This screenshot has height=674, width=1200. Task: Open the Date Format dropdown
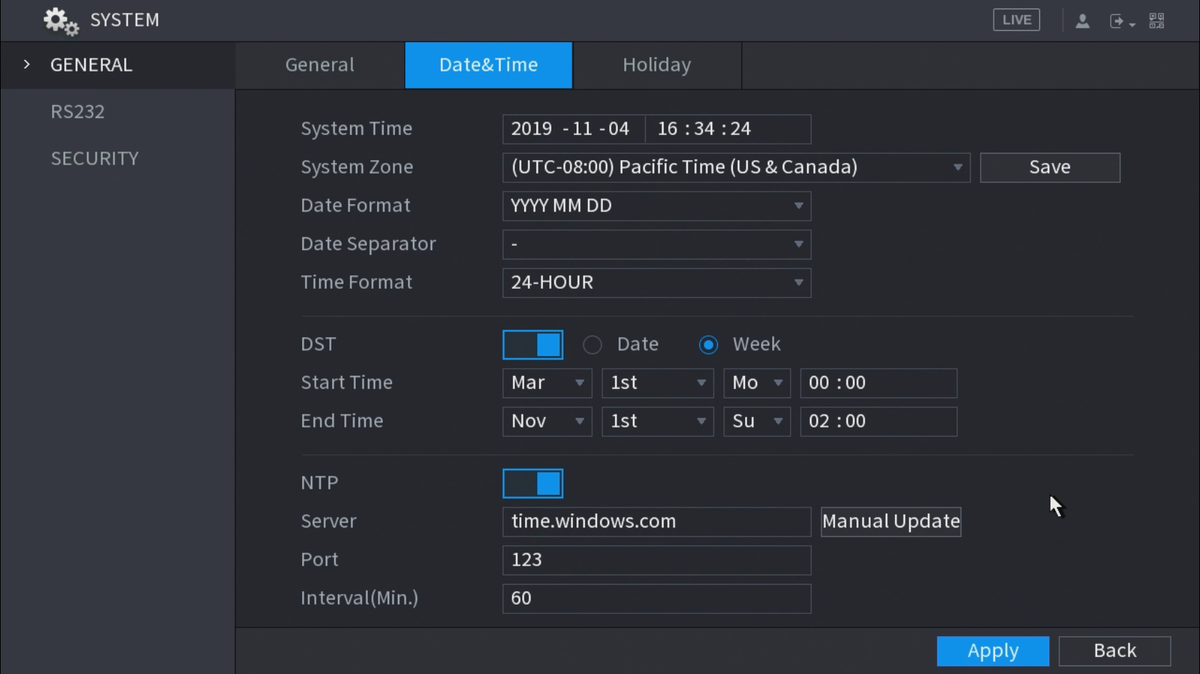[656, 206]
